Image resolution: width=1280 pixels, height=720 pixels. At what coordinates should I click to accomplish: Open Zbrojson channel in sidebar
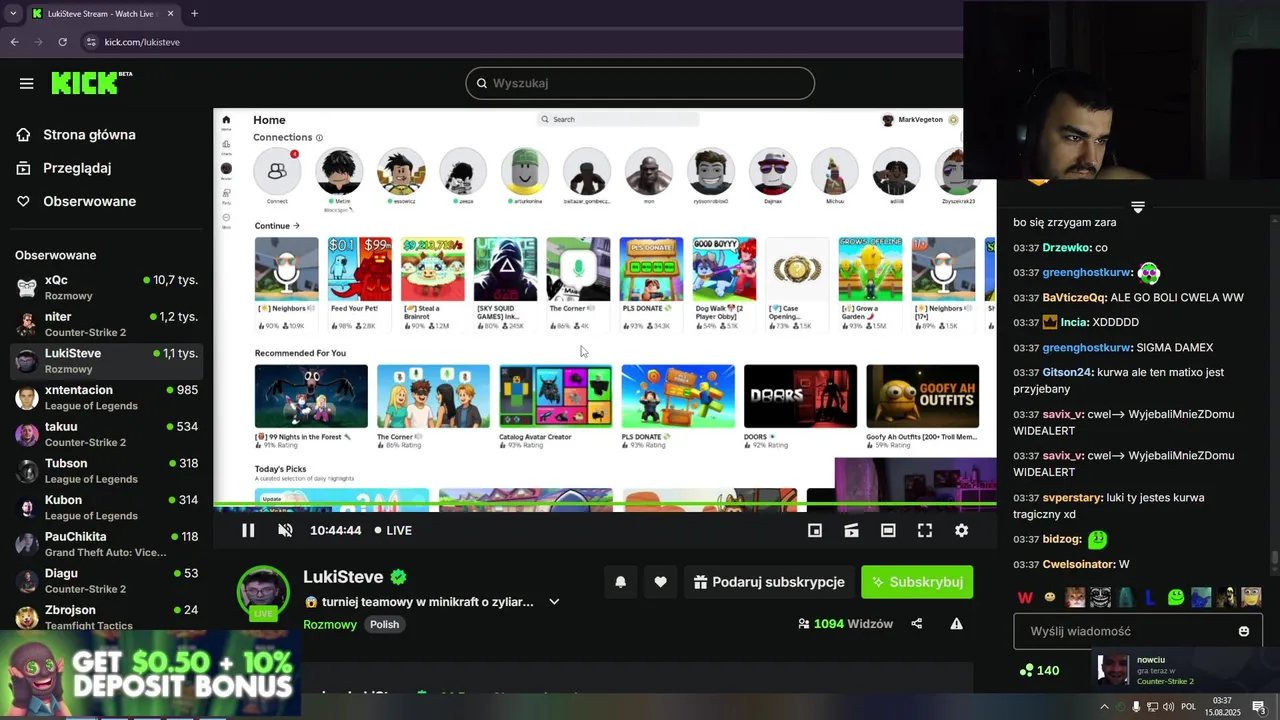coord(107,617)
